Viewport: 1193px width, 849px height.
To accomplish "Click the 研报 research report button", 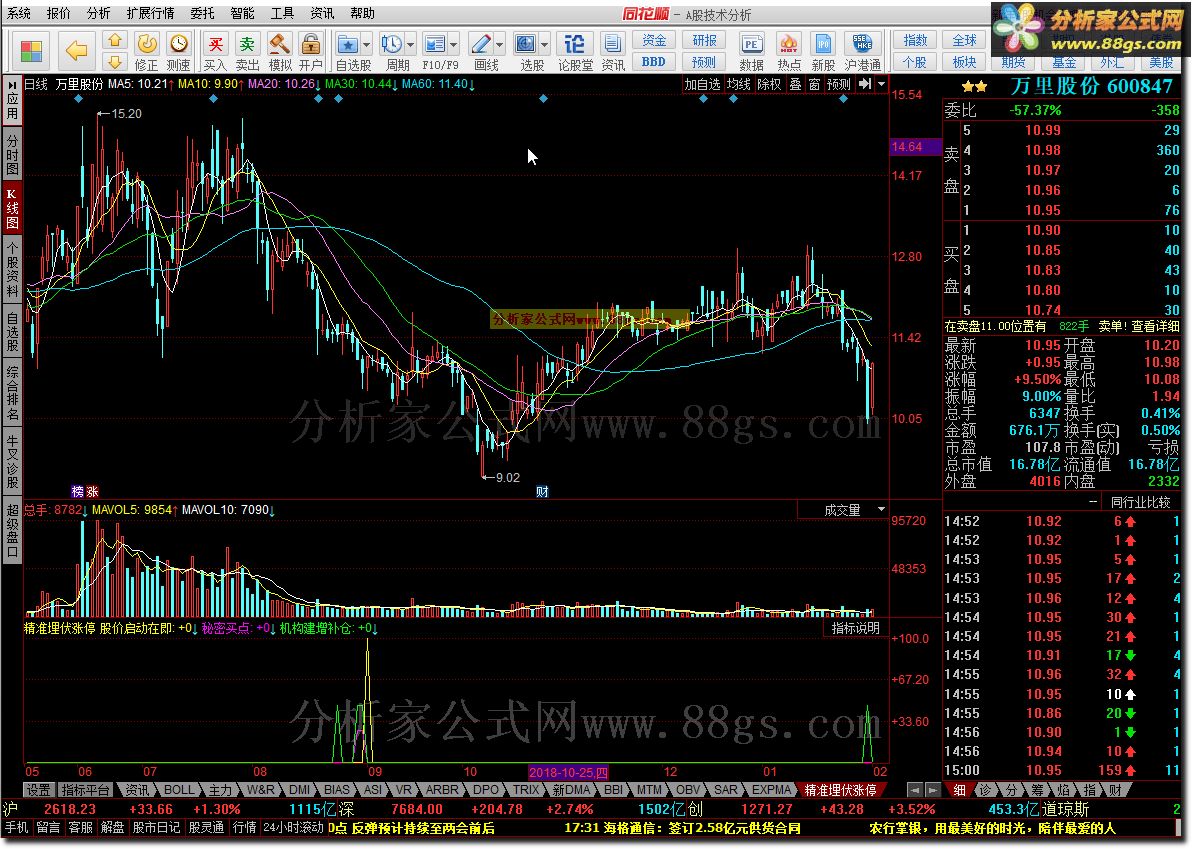I will (x=705, y=40).
